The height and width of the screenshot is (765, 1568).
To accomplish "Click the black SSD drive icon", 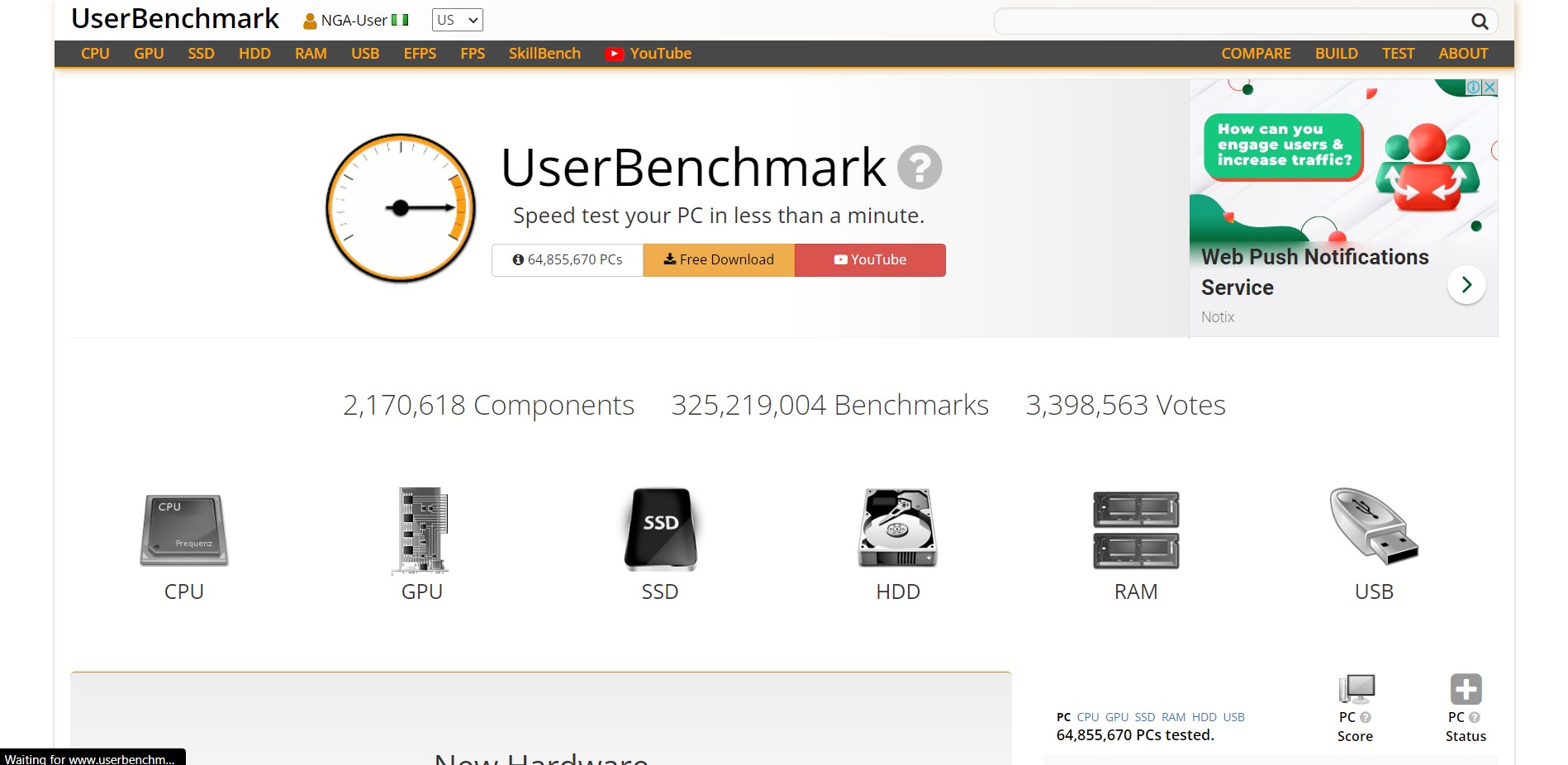I will coord(660,529).
